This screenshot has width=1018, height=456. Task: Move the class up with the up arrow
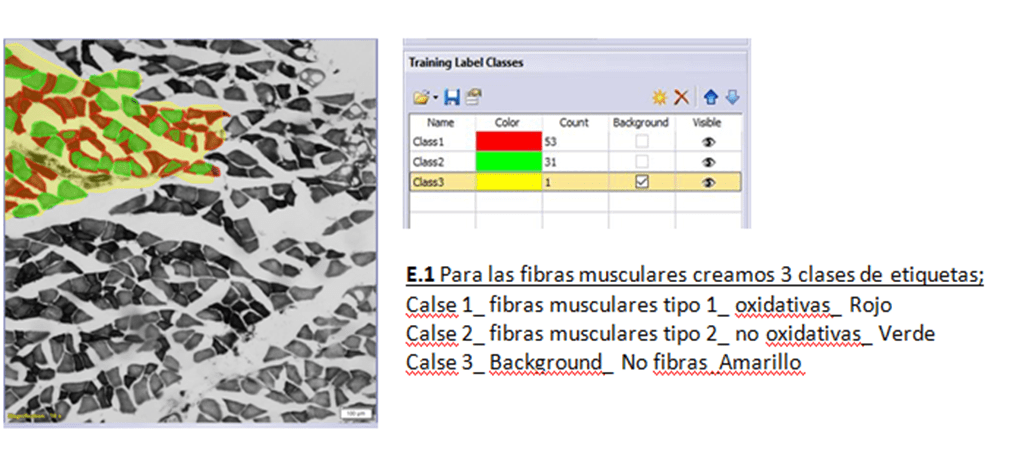pyautogui.click(x=711, y=97)
